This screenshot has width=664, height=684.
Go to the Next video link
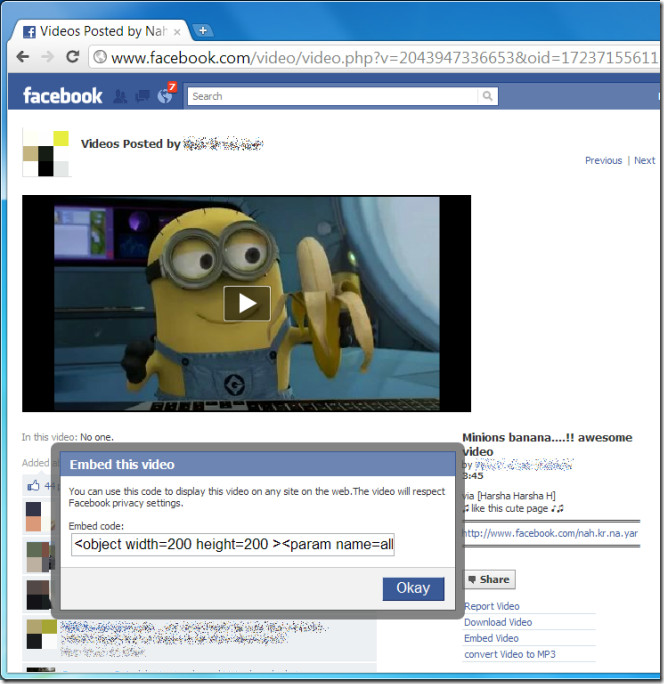[x=644, y=161]
